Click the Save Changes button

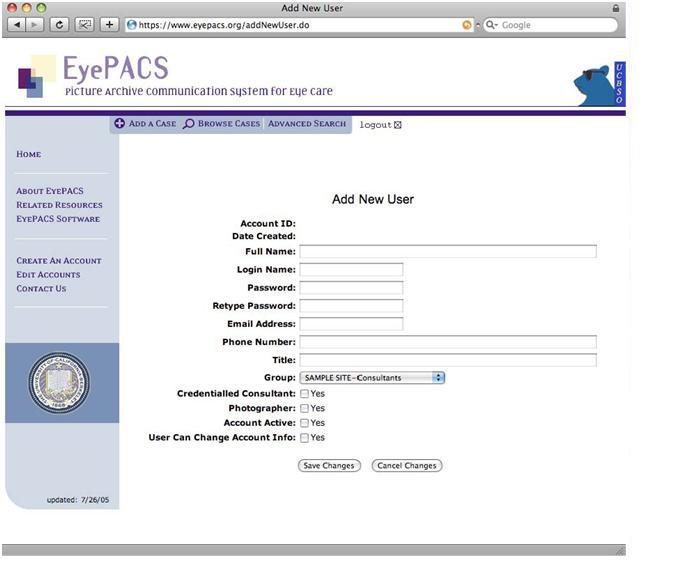329,465
